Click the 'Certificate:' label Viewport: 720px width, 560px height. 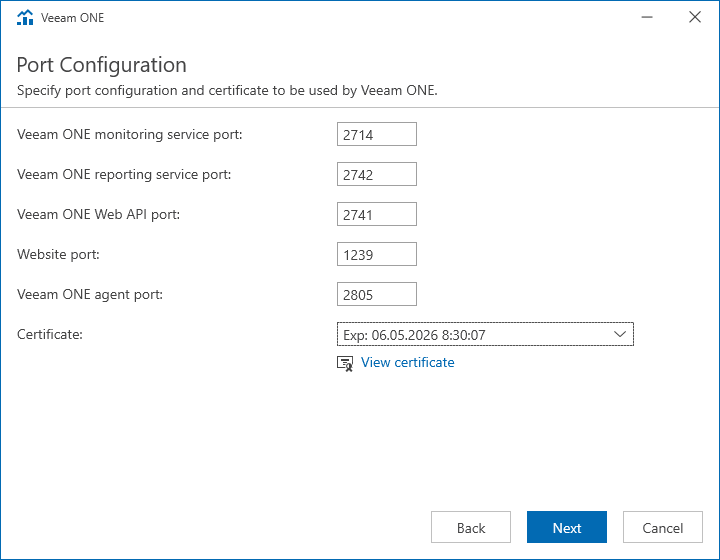(x=50, y=334)
